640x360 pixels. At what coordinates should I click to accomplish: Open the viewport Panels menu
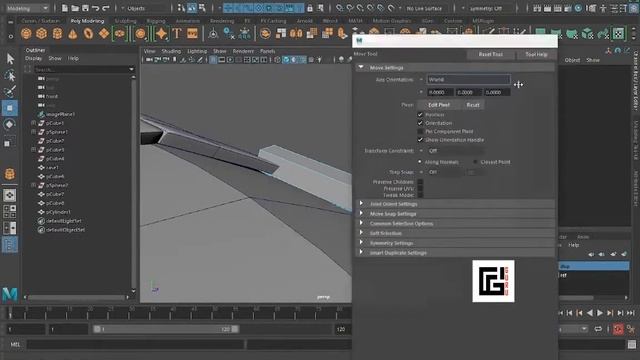click(x=267, y=51)
